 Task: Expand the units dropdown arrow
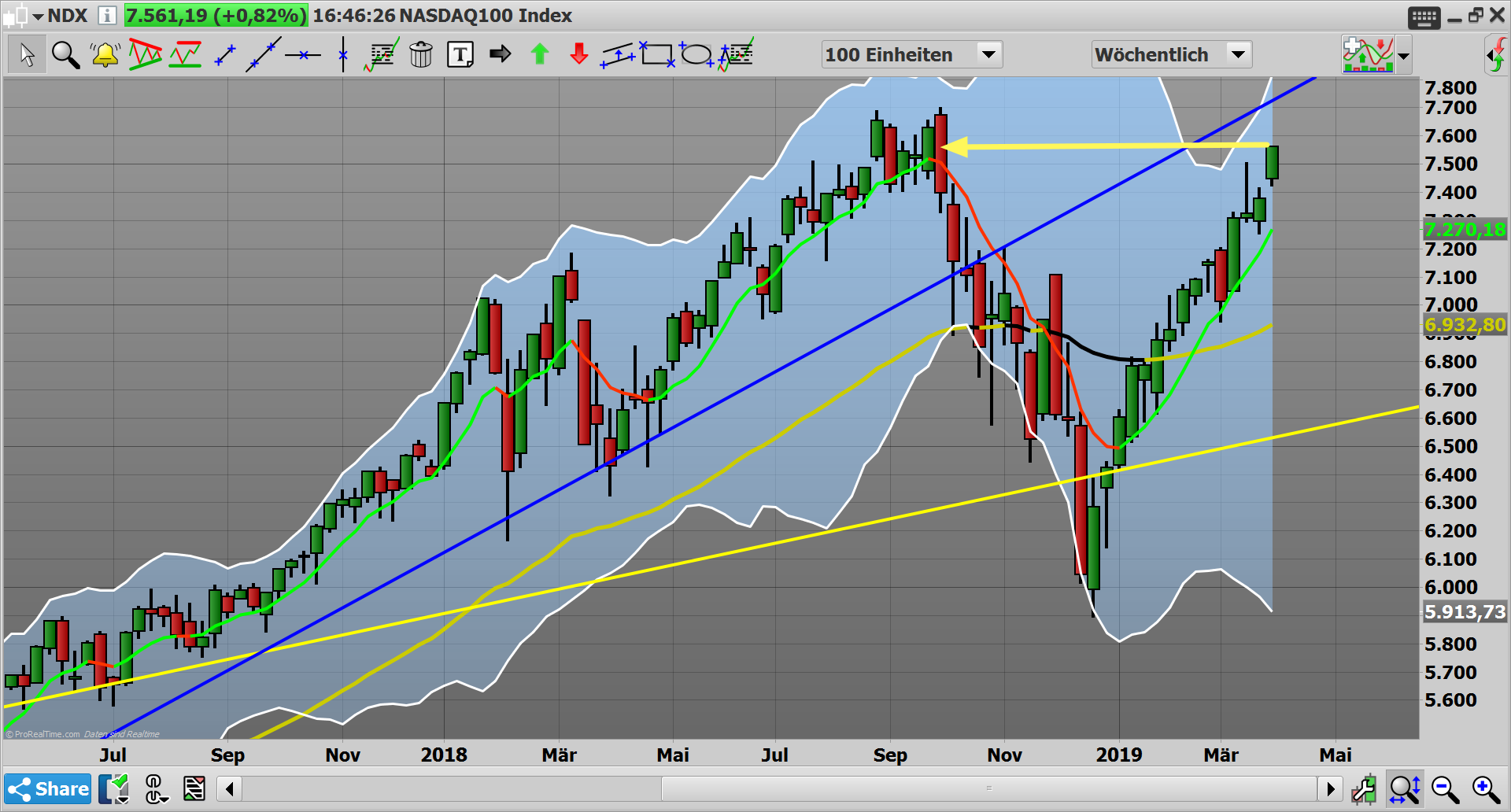pyautogui.click(x=989, y=54)
